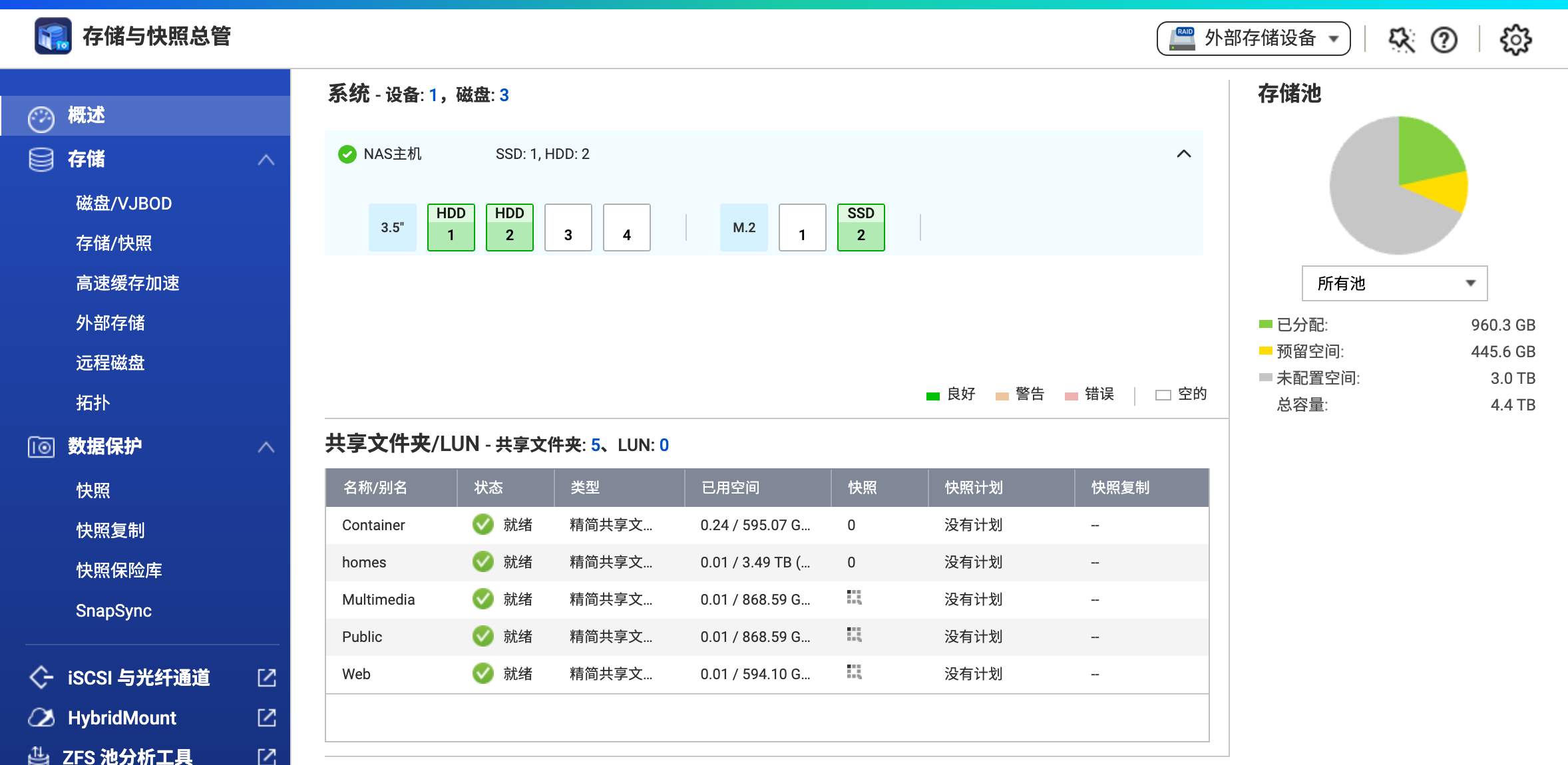Open iSCSI 与光纤通道 external link icon
1568x765 pixels.
tap(266, 677)
